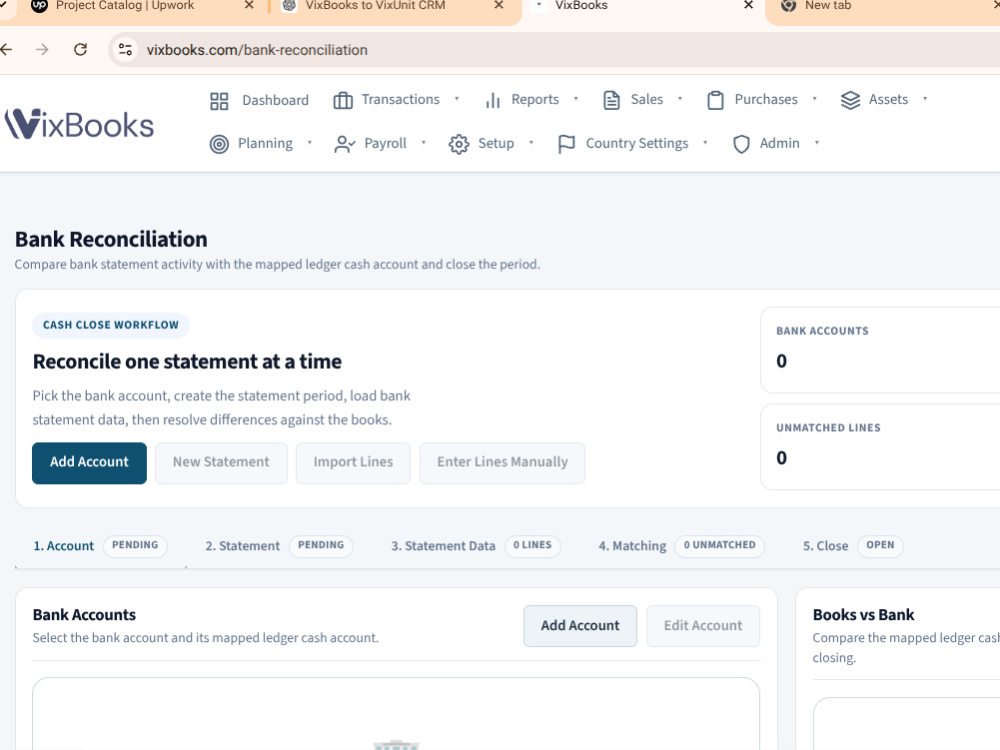Image resolution: width=1000 pixels, height=750 pixels.
Task: Click the Bank Accounts count card
Action: tap(880, 349)
